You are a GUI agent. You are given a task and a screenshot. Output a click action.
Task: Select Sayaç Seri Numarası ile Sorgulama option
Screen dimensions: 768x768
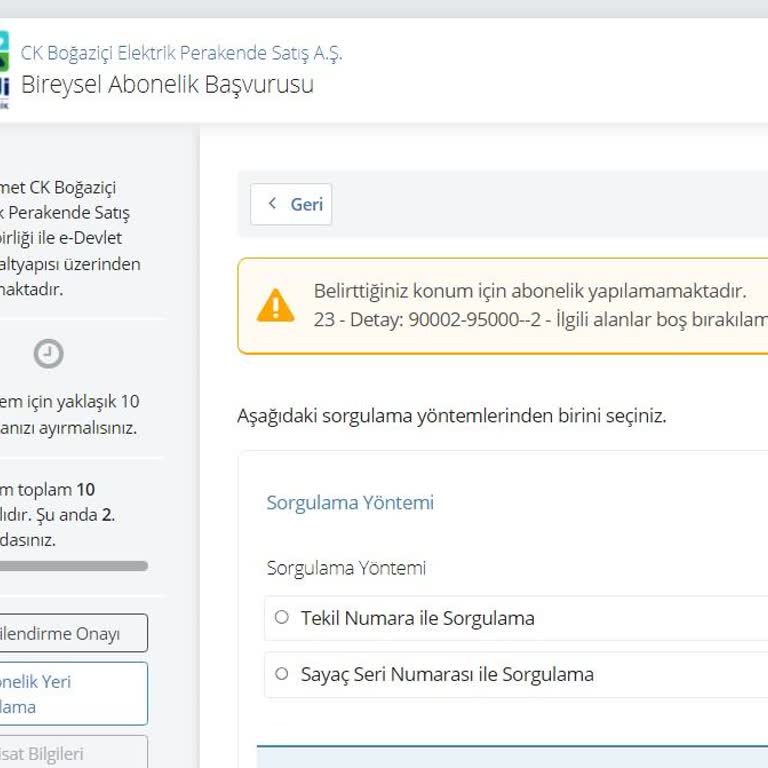(282, 673)
